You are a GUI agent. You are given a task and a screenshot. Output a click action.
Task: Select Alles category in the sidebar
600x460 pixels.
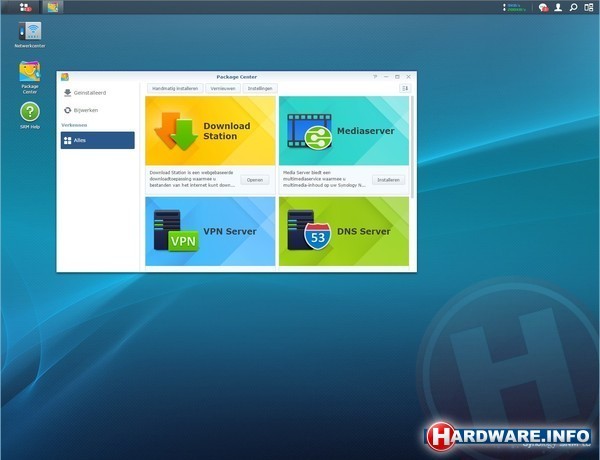(x=98, y=140)
